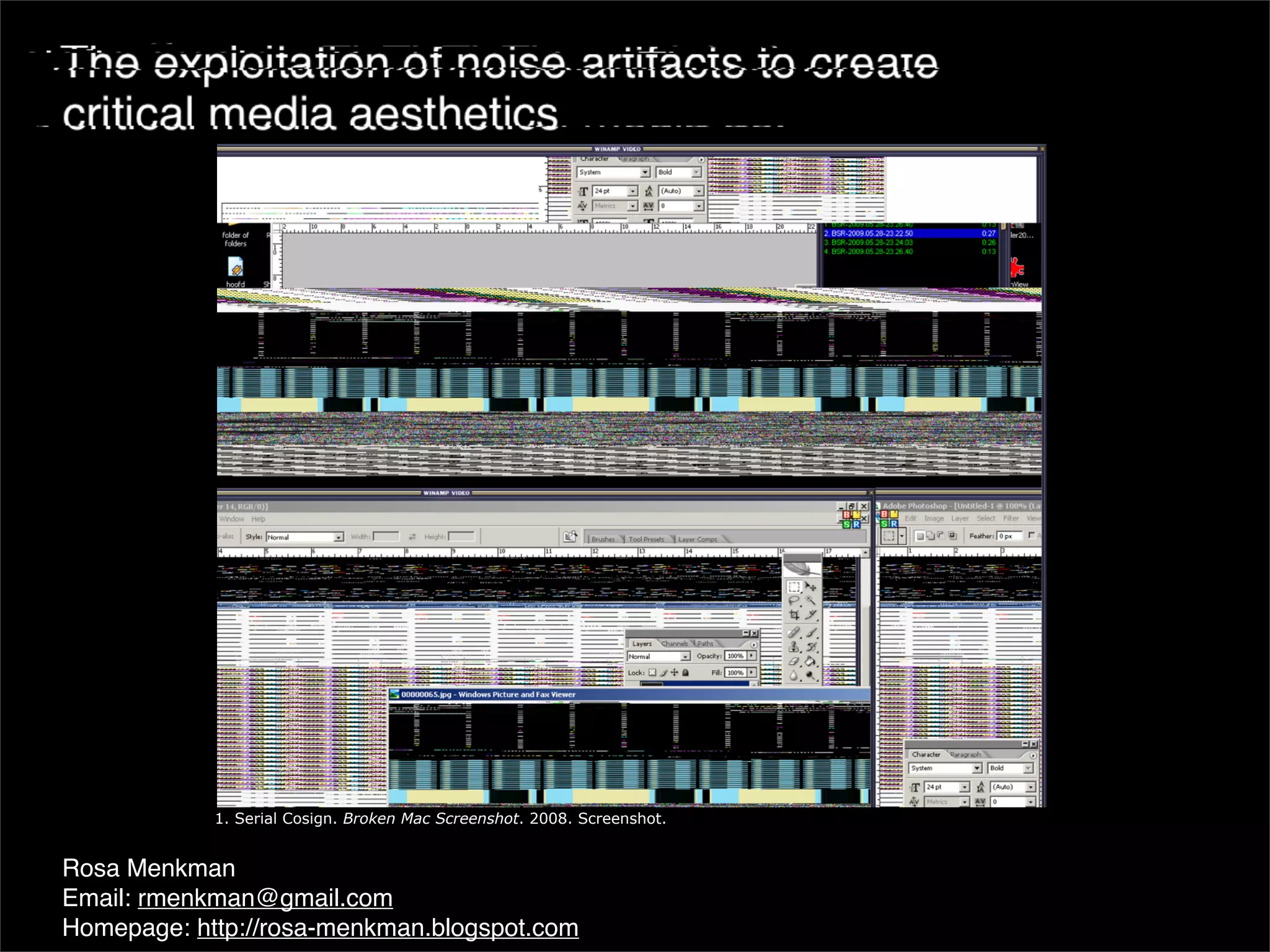1270x952 pixels.
Task: Open the Layers blend mode Normal dropdown
Action: click(x=685, y=656)
